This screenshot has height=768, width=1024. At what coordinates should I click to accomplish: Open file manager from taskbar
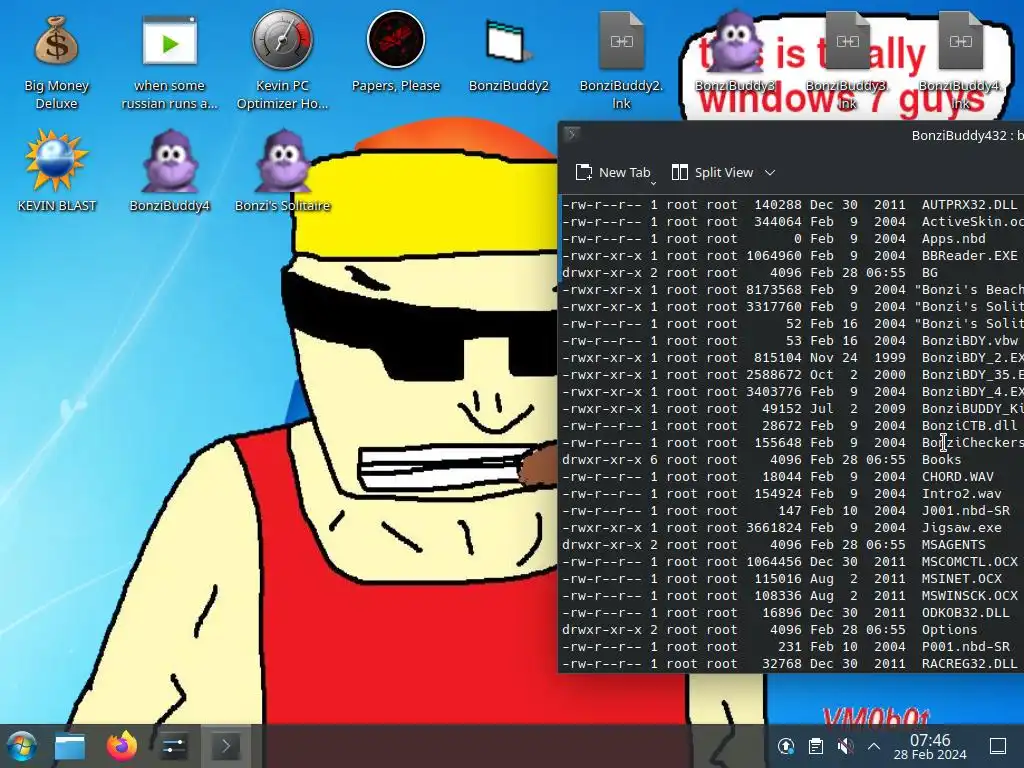(x=70, y=746)
